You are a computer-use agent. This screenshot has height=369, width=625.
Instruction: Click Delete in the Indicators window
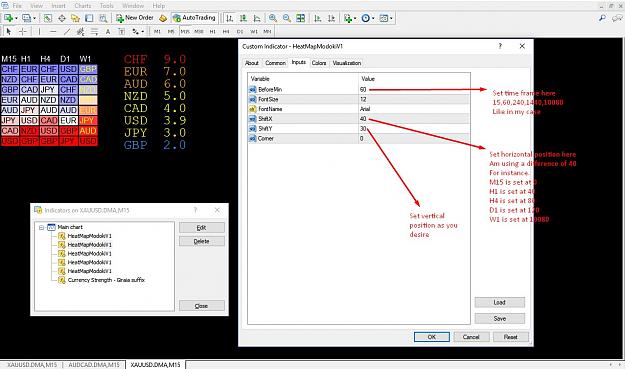coord(202,241)
